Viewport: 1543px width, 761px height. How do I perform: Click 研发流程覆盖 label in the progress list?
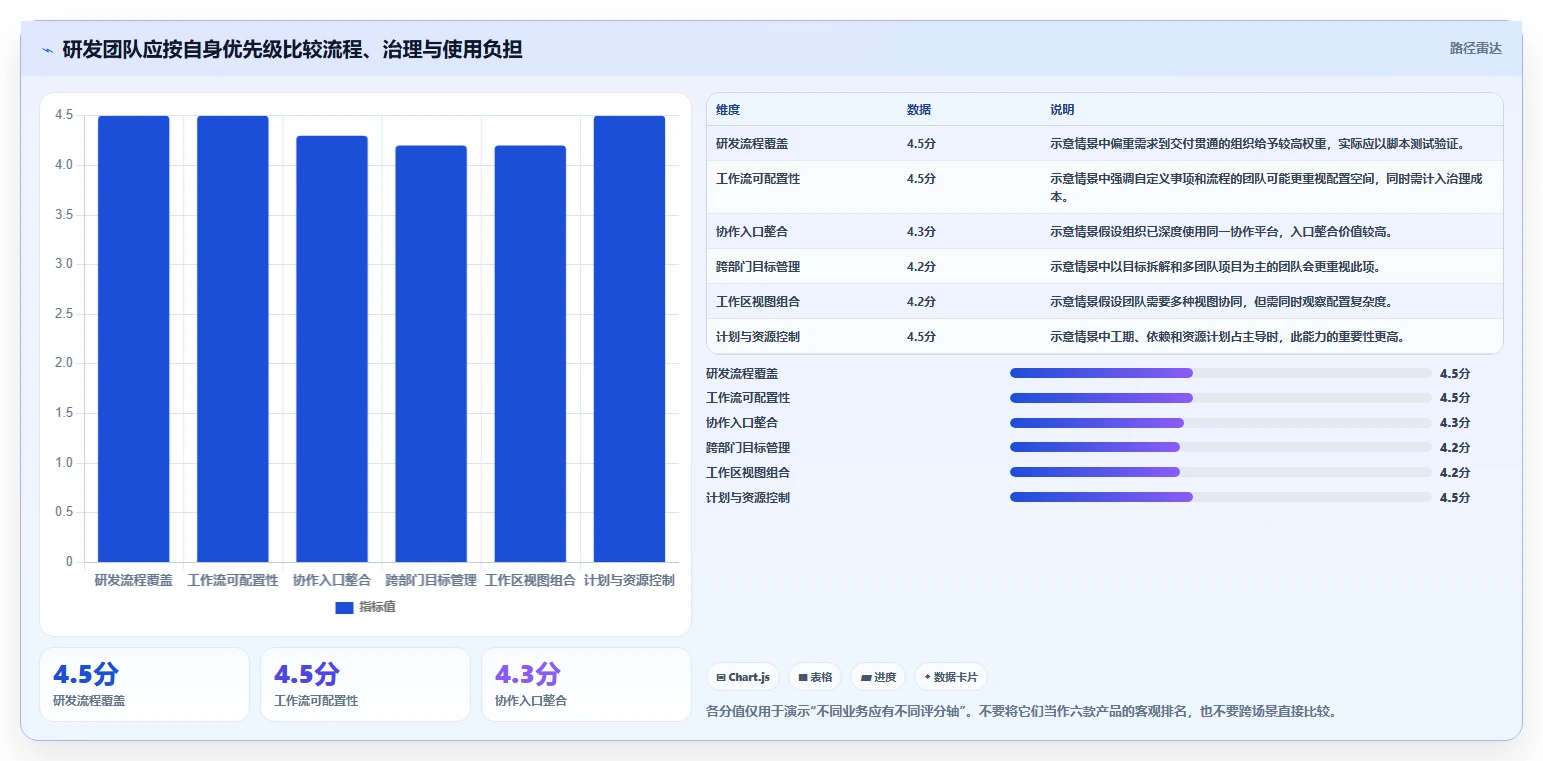[x=742, y=373]
